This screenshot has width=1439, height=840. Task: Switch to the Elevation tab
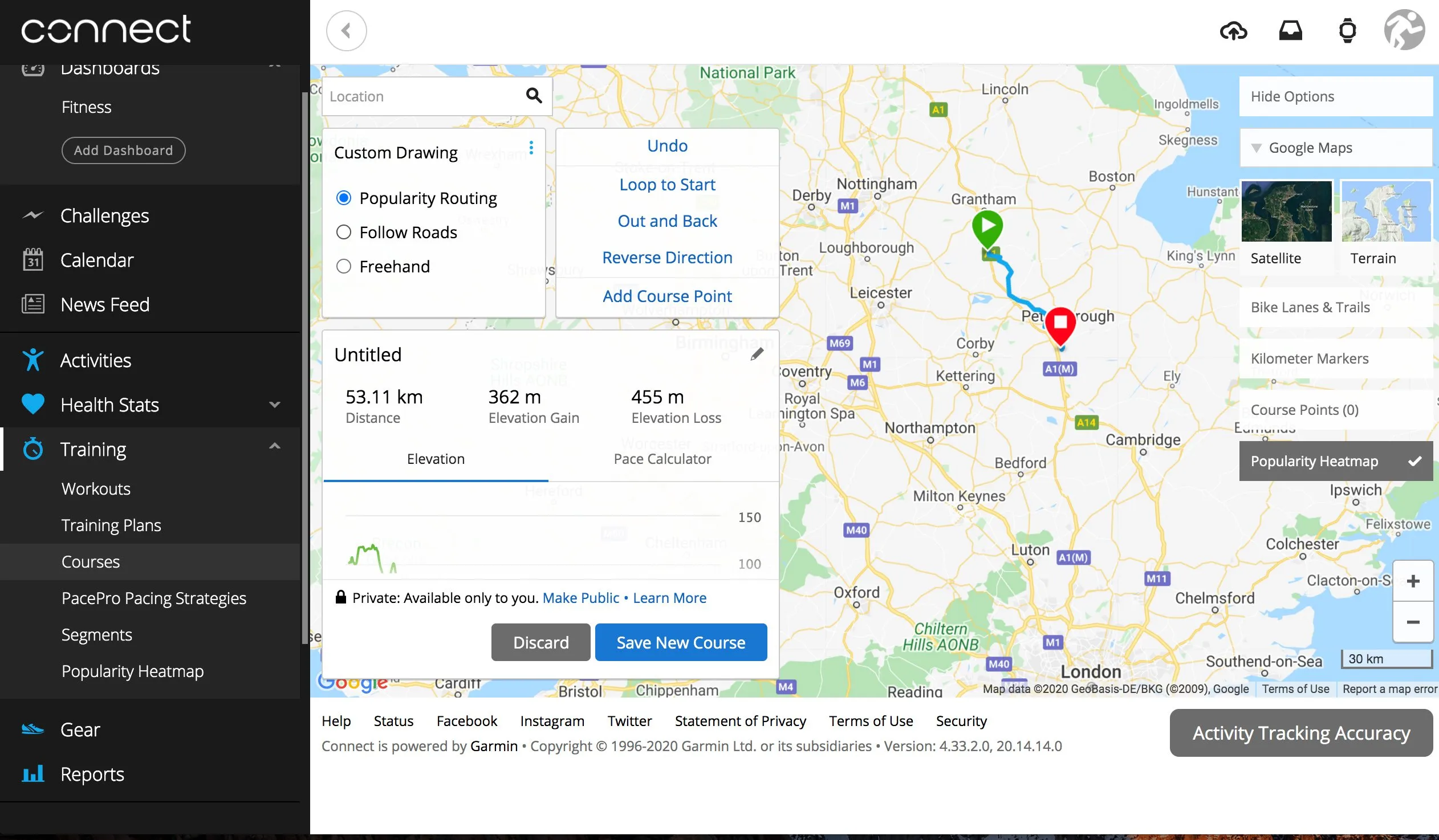436,459
